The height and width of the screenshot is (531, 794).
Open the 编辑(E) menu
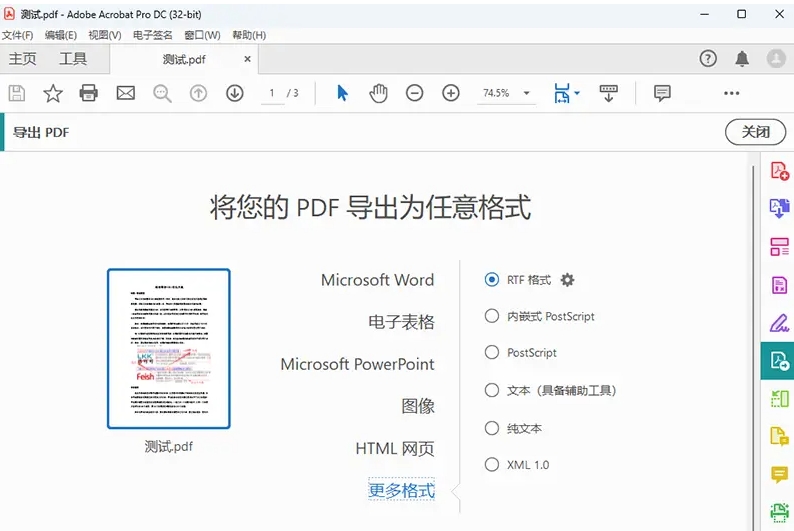click(61, 35)
